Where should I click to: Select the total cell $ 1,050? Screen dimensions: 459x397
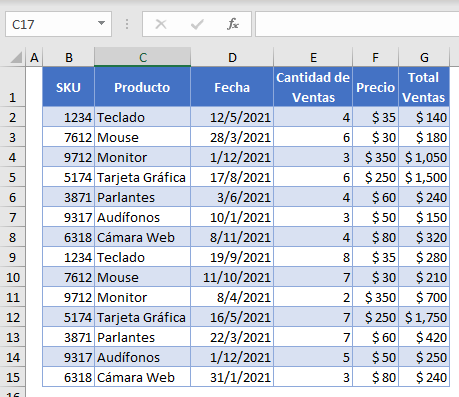[x=424, y=157]
